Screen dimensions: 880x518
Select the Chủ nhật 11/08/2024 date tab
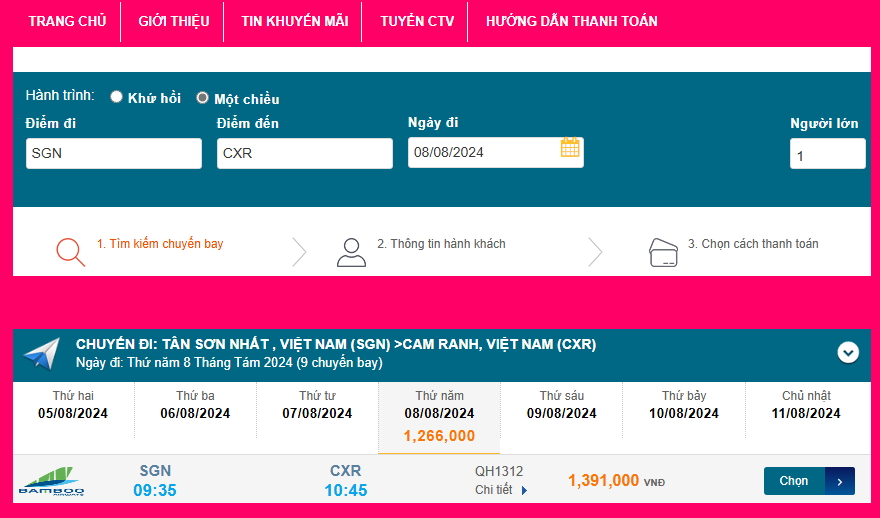tap(806, 405)
